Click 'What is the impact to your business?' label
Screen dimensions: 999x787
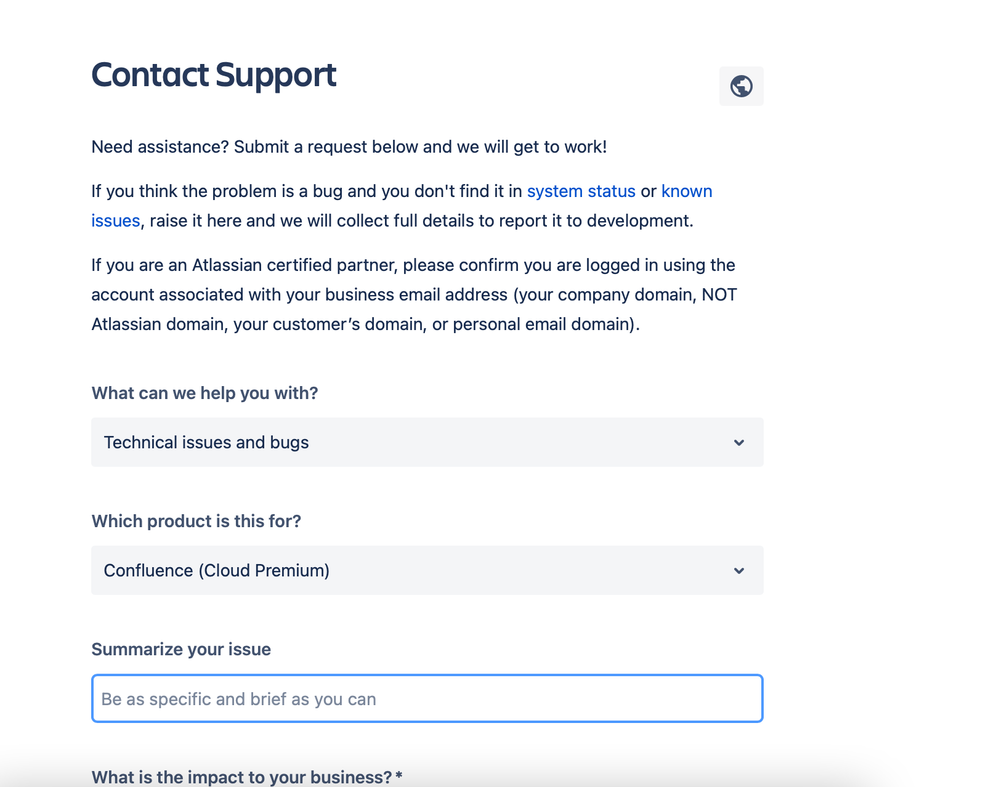(241, 777)
